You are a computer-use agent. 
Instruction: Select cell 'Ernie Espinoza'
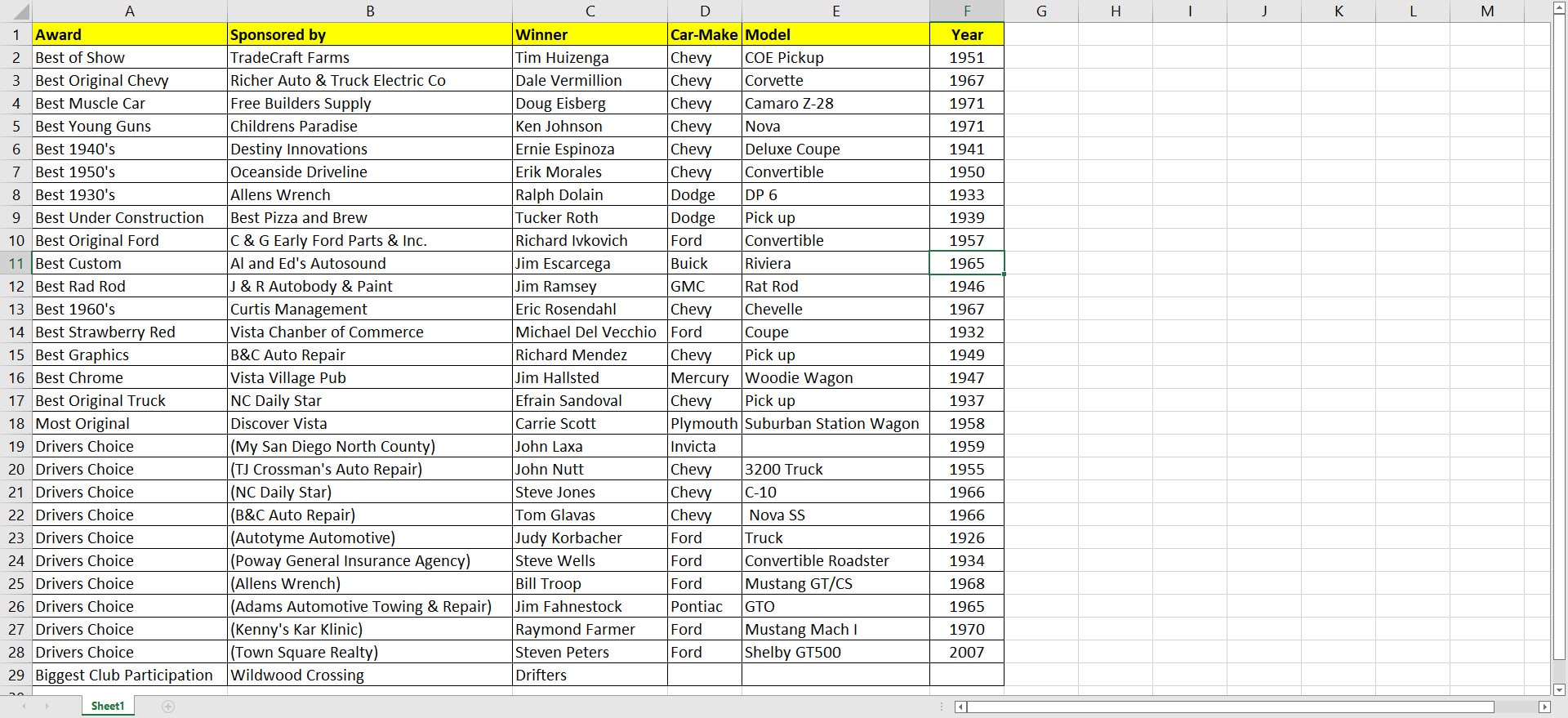click(x=590, y=149)
